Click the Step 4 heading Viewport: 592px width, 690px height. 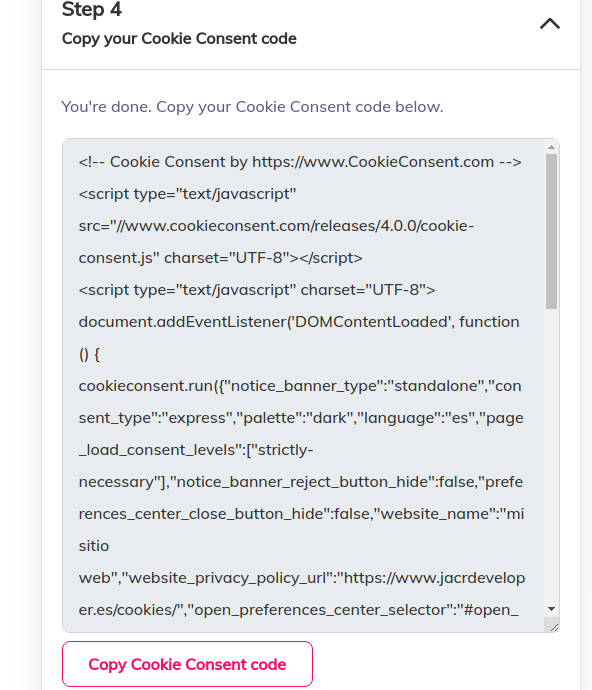92,10
